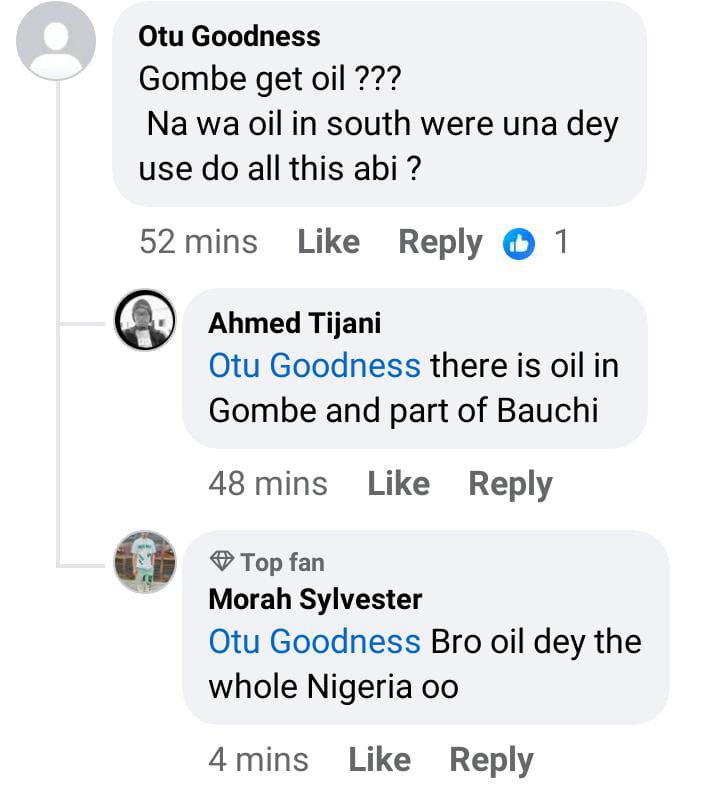Screen dimensions: 720x799
Task: Like Morah Sylvester's reply
Action: tap(379, 760)
